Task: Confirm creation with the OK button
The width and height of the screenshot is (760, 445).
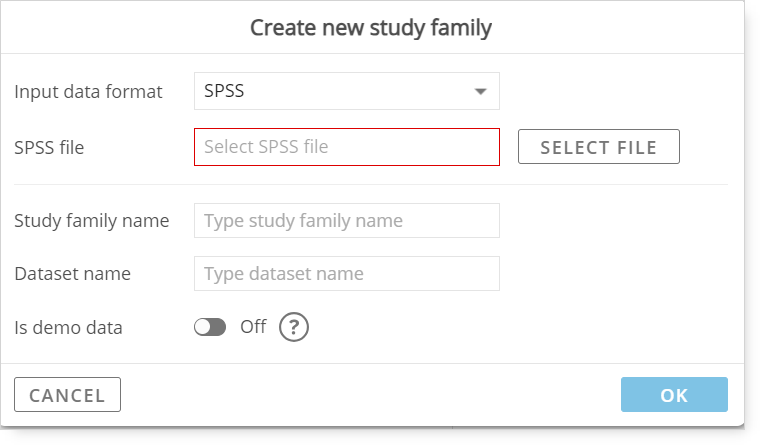Action: coord(674,395)
